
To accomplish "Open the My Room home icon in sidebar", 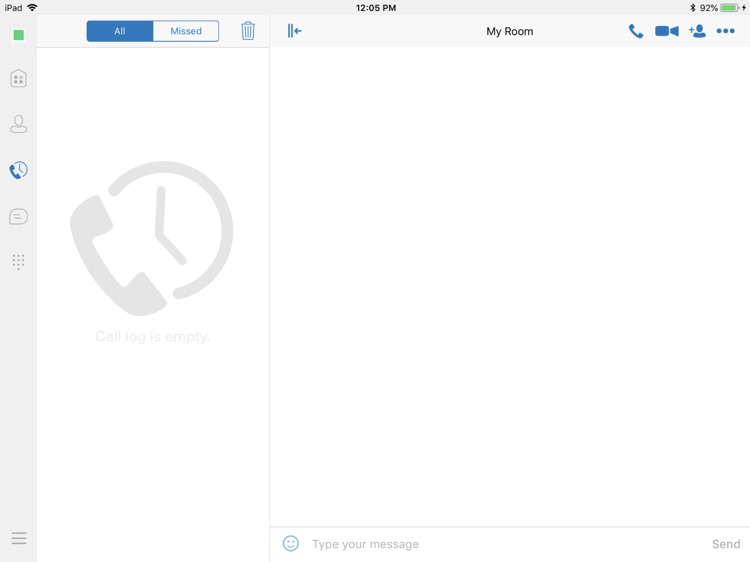I will coord(18,78).
